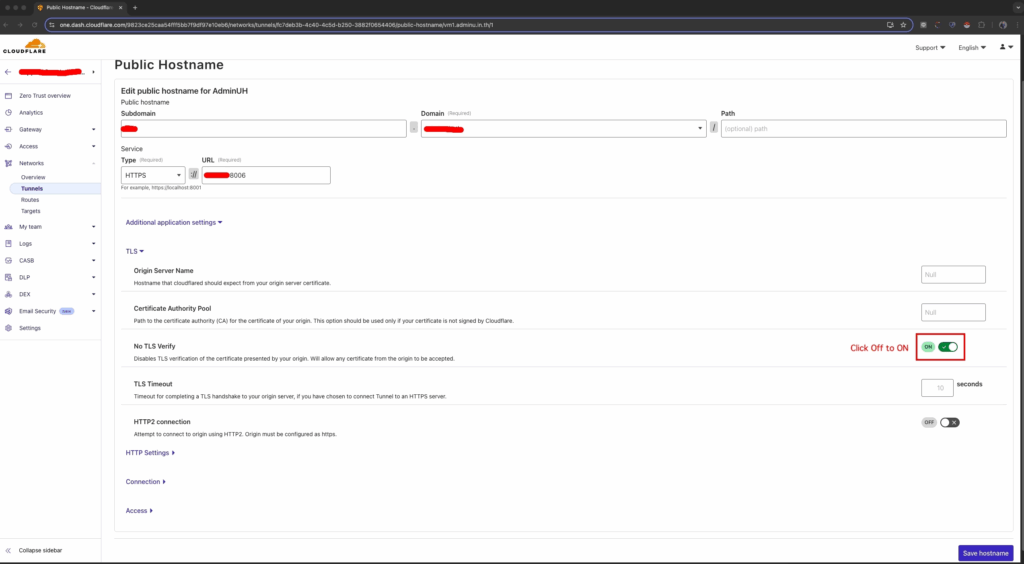Expand the My team sidebar arrow
The width and height of the screenshot is (1024, 564).
[x=93, y=227]
